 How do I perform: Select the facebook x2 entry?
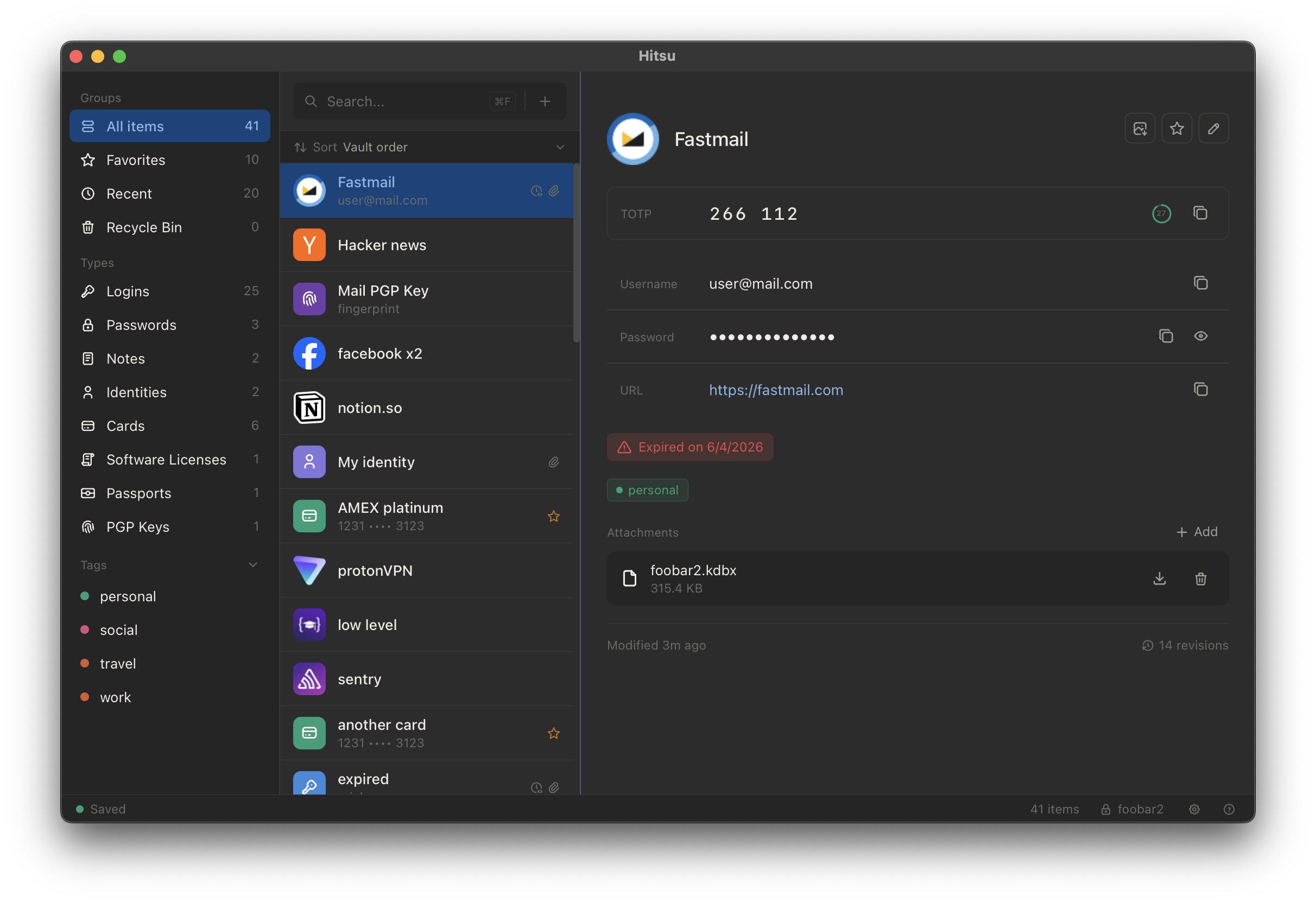(426, 353)
